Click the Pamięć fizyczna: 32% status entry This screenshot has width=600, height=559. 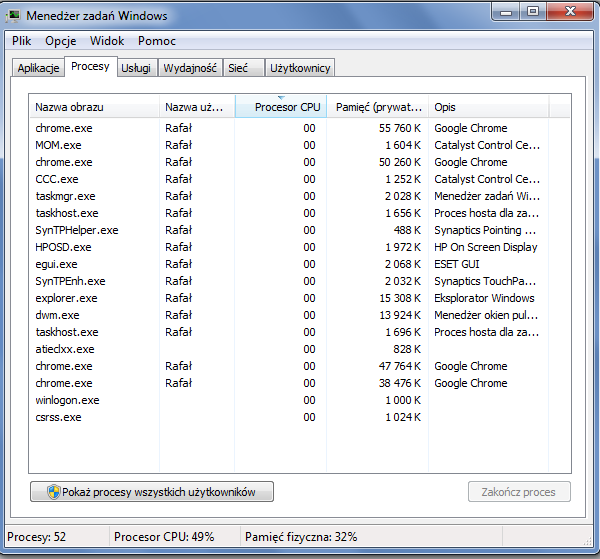coord(301,537)
